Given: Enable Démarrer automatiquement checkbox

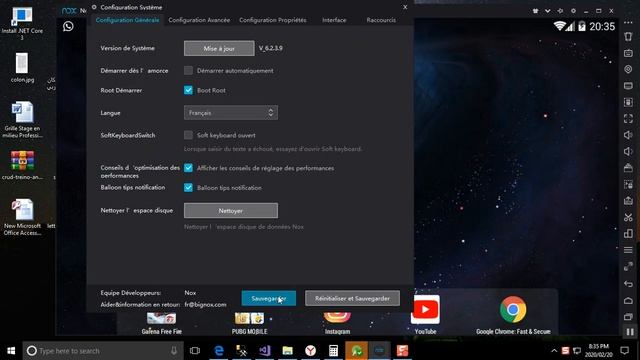Looking at the screenshot, I should tap(188, 70).
